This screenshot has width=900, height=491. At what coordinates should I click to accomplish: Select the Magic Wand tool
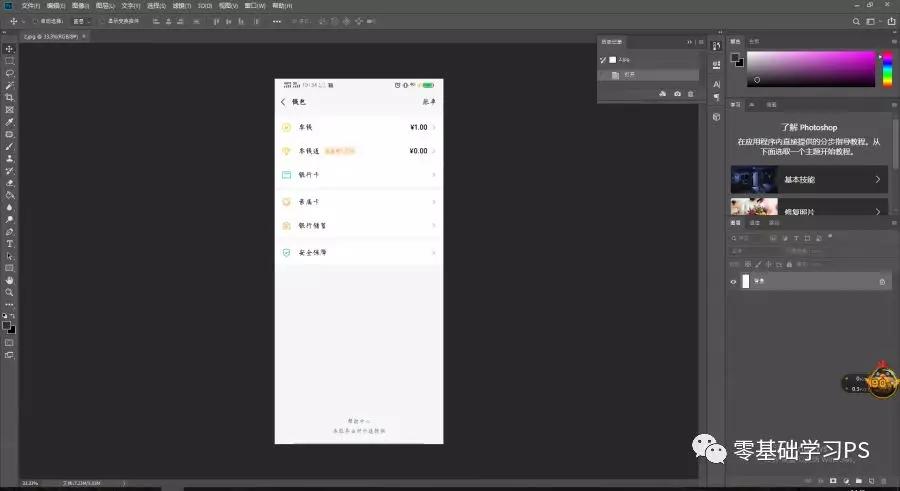point(9,86)
